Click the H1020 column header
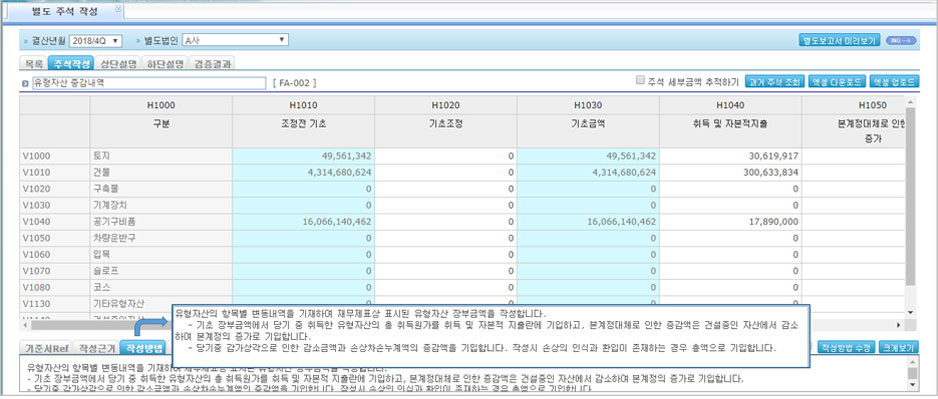The height and width of the screenshot is (399, 938). (446, 105)
